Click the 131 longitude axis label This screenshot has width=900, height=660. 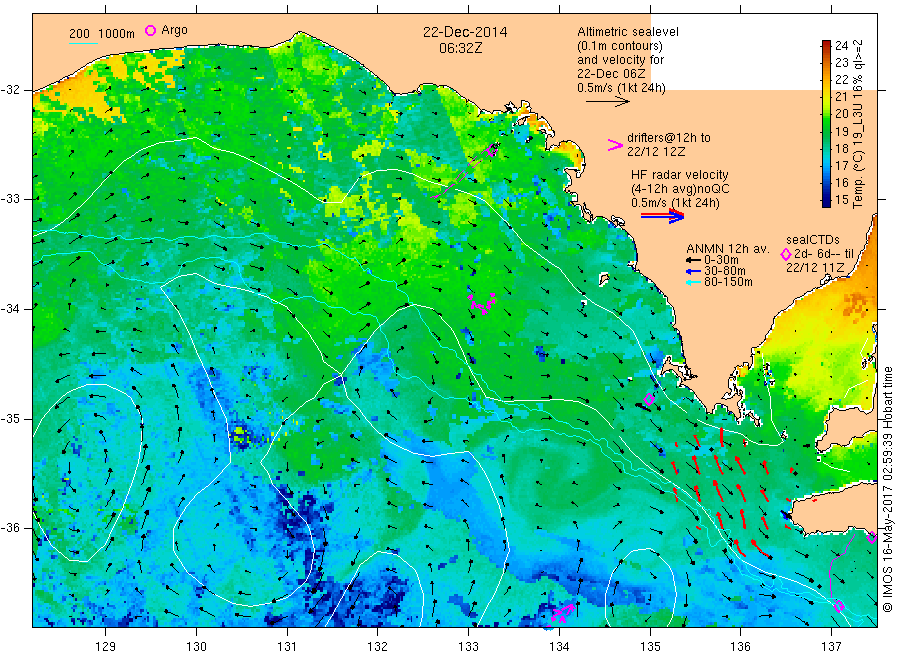287,647
